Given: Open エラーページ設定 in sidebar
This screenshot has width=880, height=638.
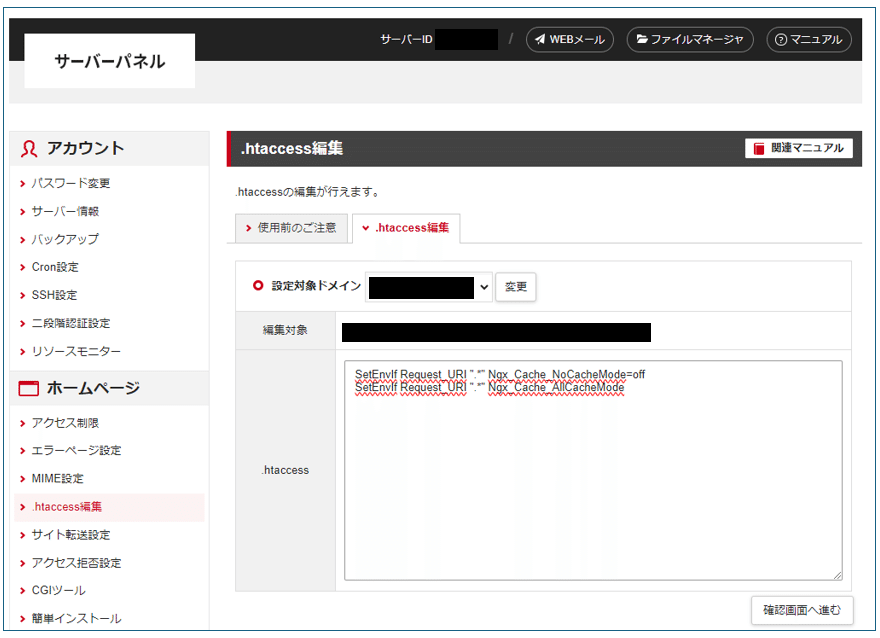Looking at the screenshot, I should click(x=76, y=451).
